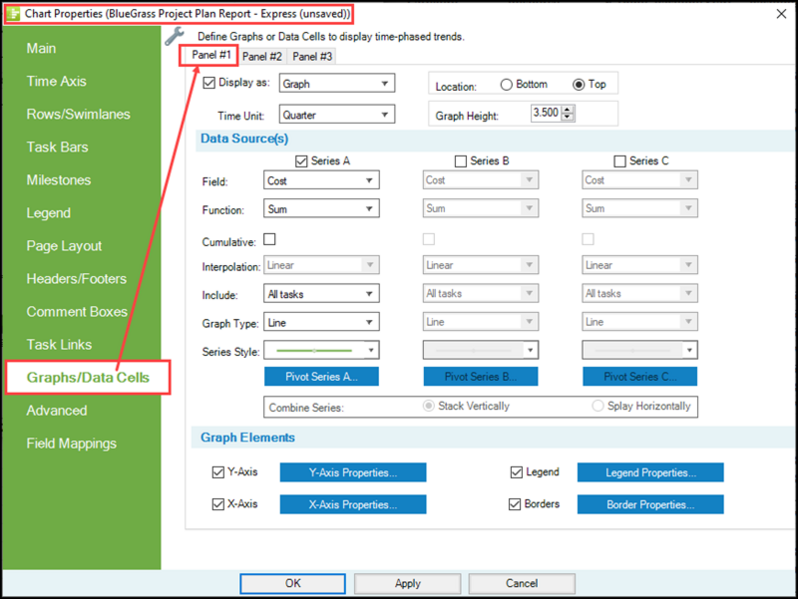Open the Main section
Image resolution: width=798 pixels, height=599 pixels.
tap(41, 48)
